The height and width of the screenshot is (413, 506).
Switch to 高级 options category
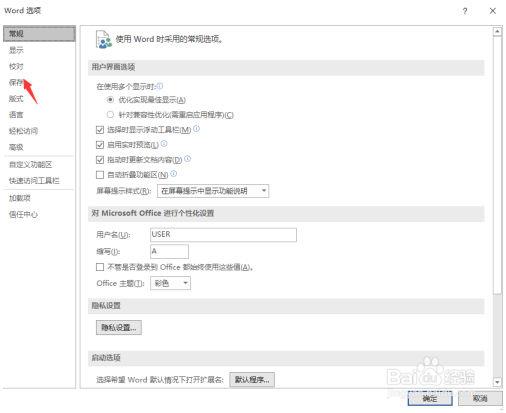tap(16, 147)
